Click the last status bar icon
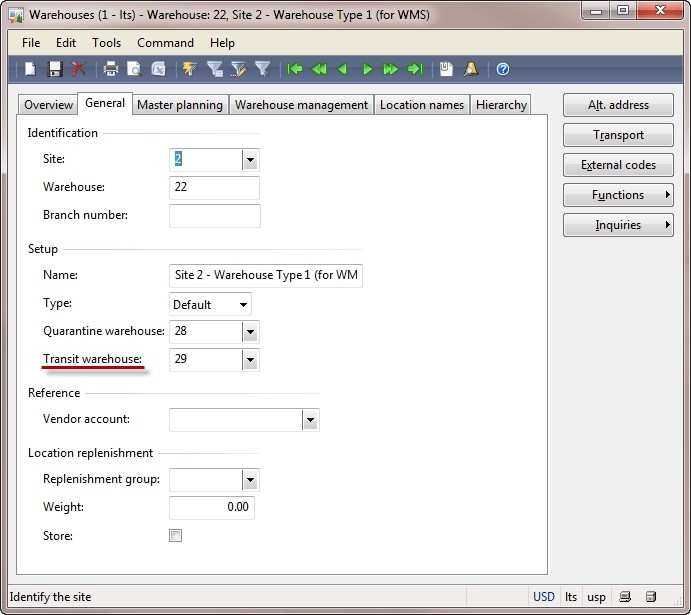 point(651,596)
